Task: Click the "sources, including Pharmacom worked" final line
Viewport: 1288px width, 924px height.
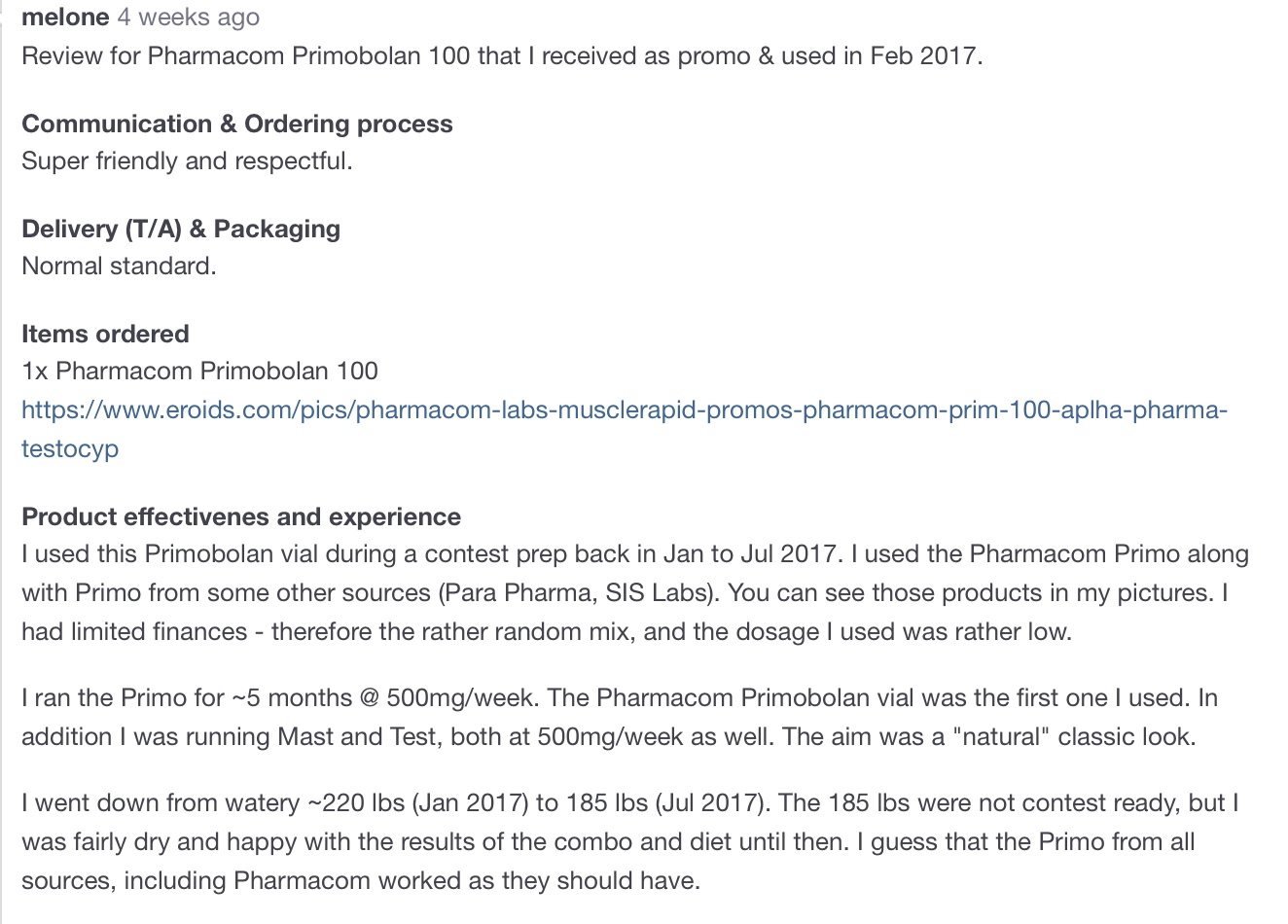Action: tap(360, 880)
